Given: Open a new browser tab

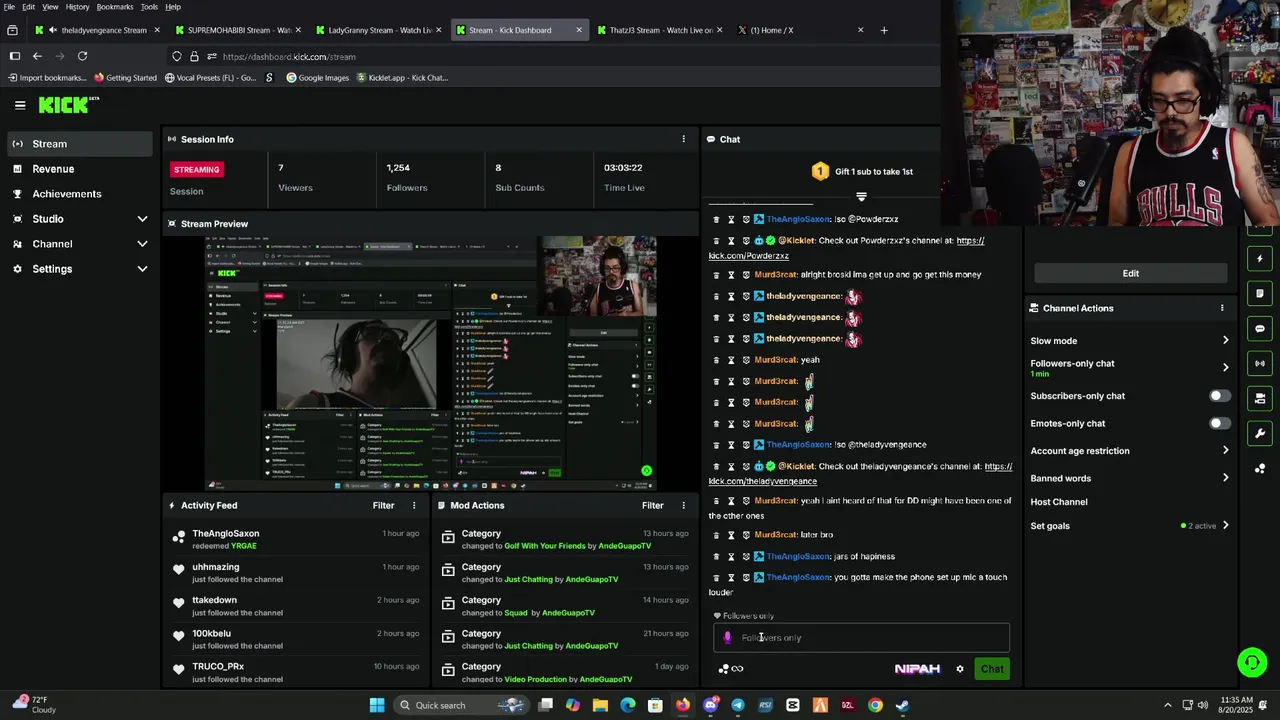Looking at the screenshot, I should point(884,30).
